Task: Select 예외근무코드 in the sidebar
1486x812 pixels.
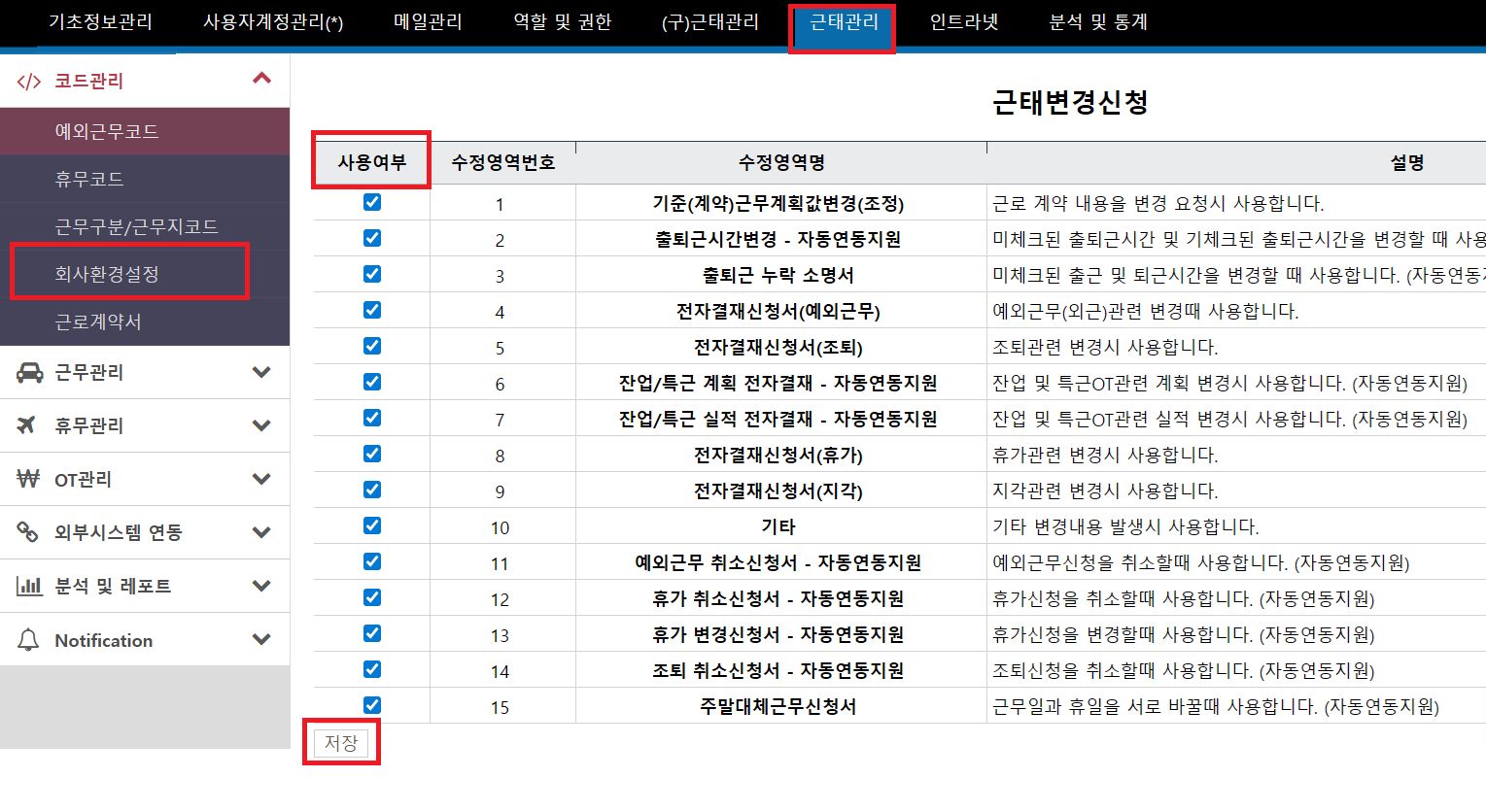Action: coord(107,131)
